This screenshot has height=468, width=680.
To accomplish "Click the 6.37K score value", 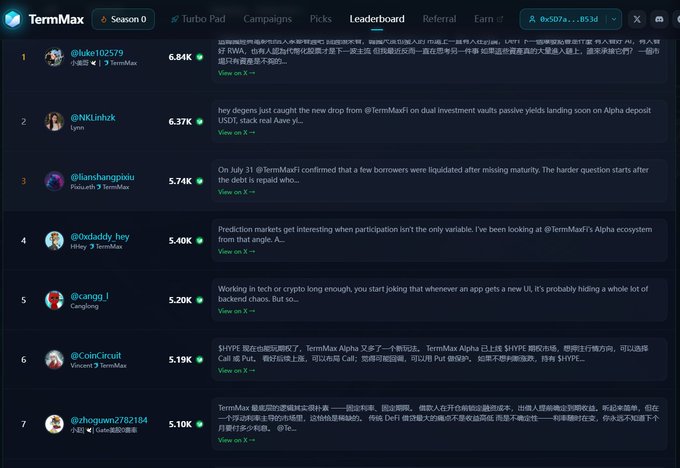I will 180,121.
